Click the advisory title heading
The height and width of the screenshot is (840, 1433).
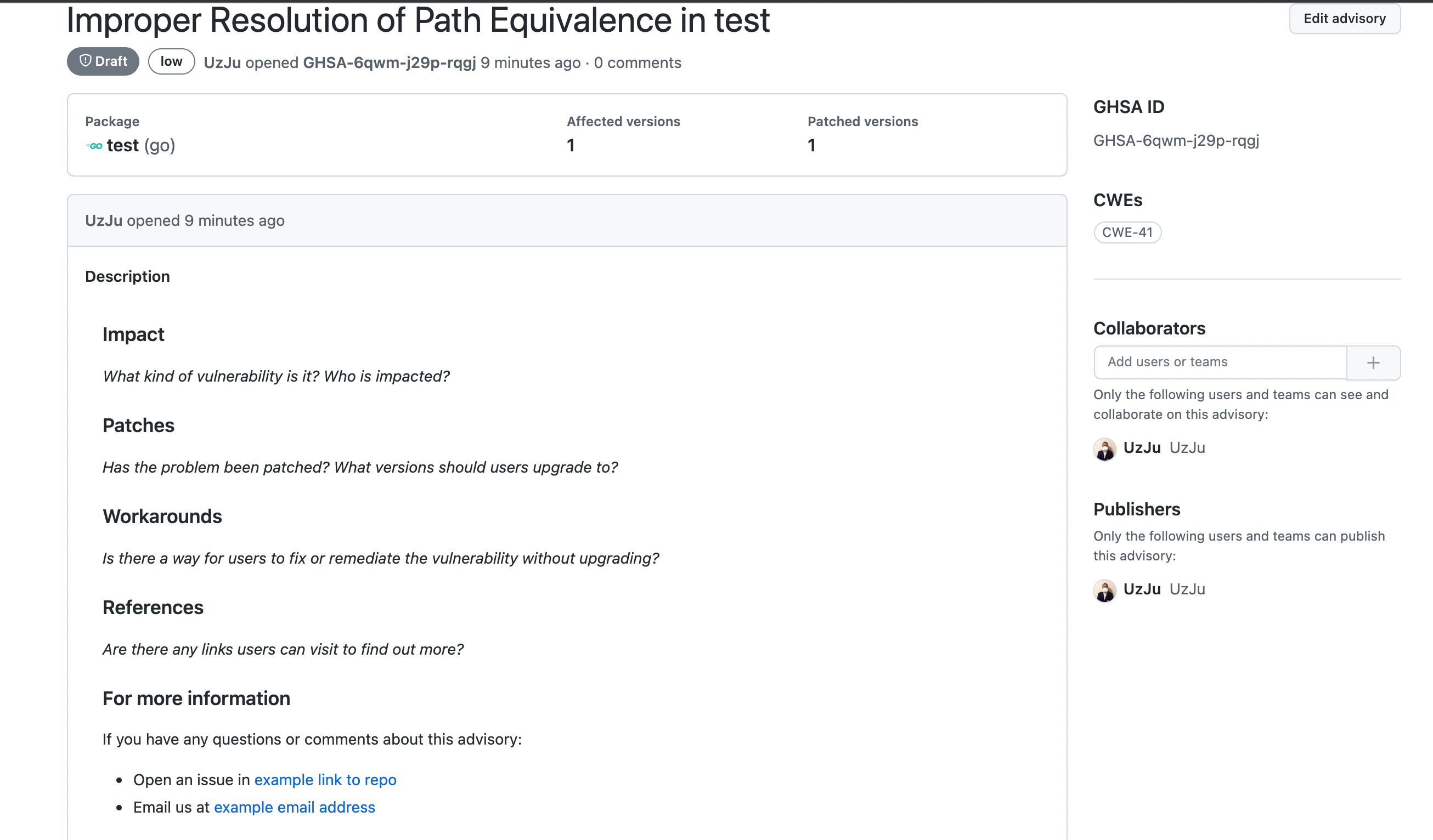pyautogui.click(x=418, y=20)
